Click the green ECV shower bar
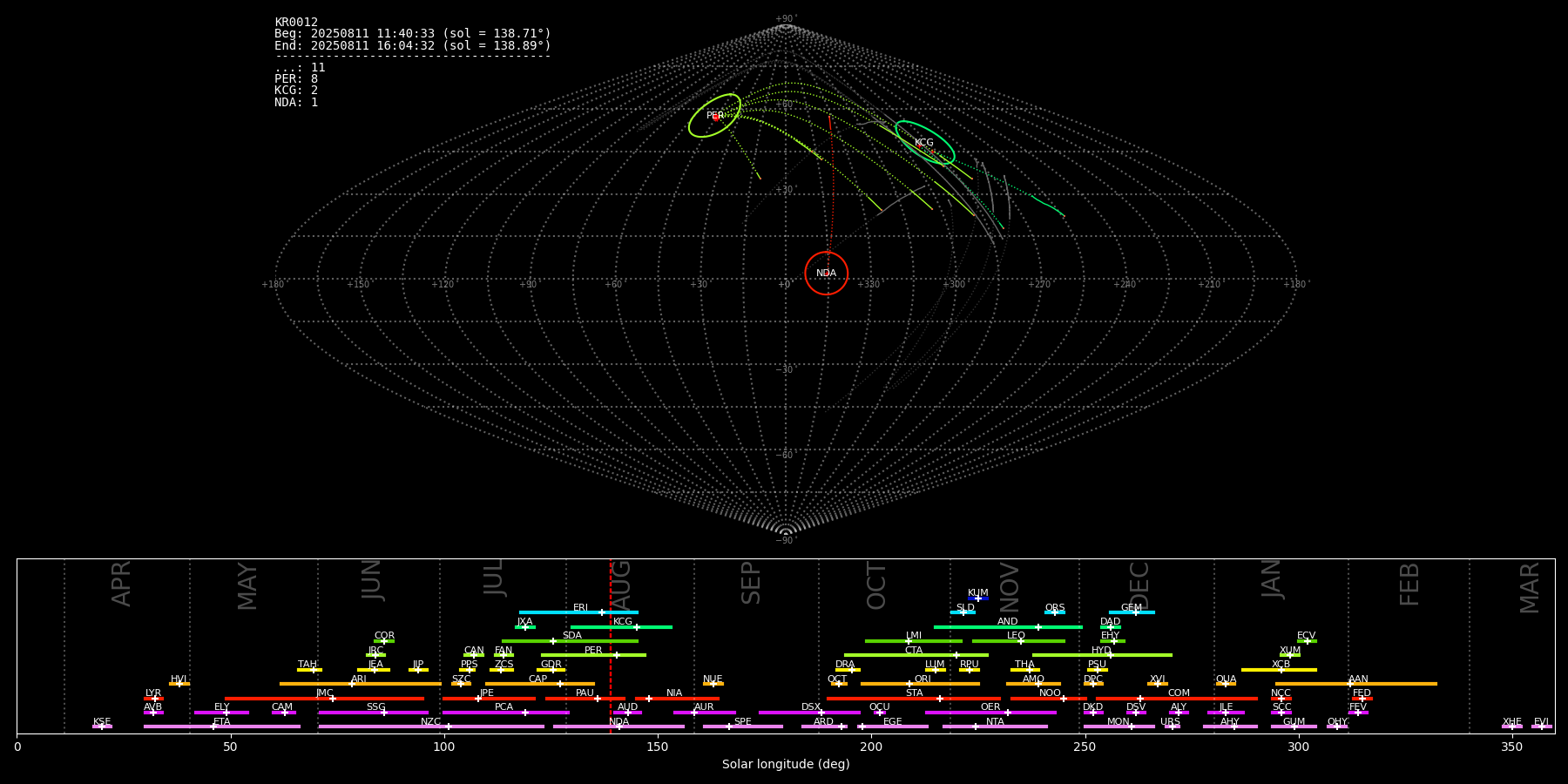 [x=1307, y=641]
